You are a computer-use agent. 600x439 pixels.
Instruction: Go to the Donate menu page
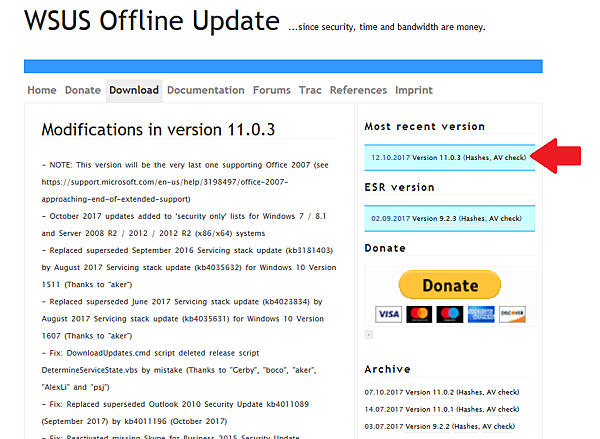tap(83, 90)
